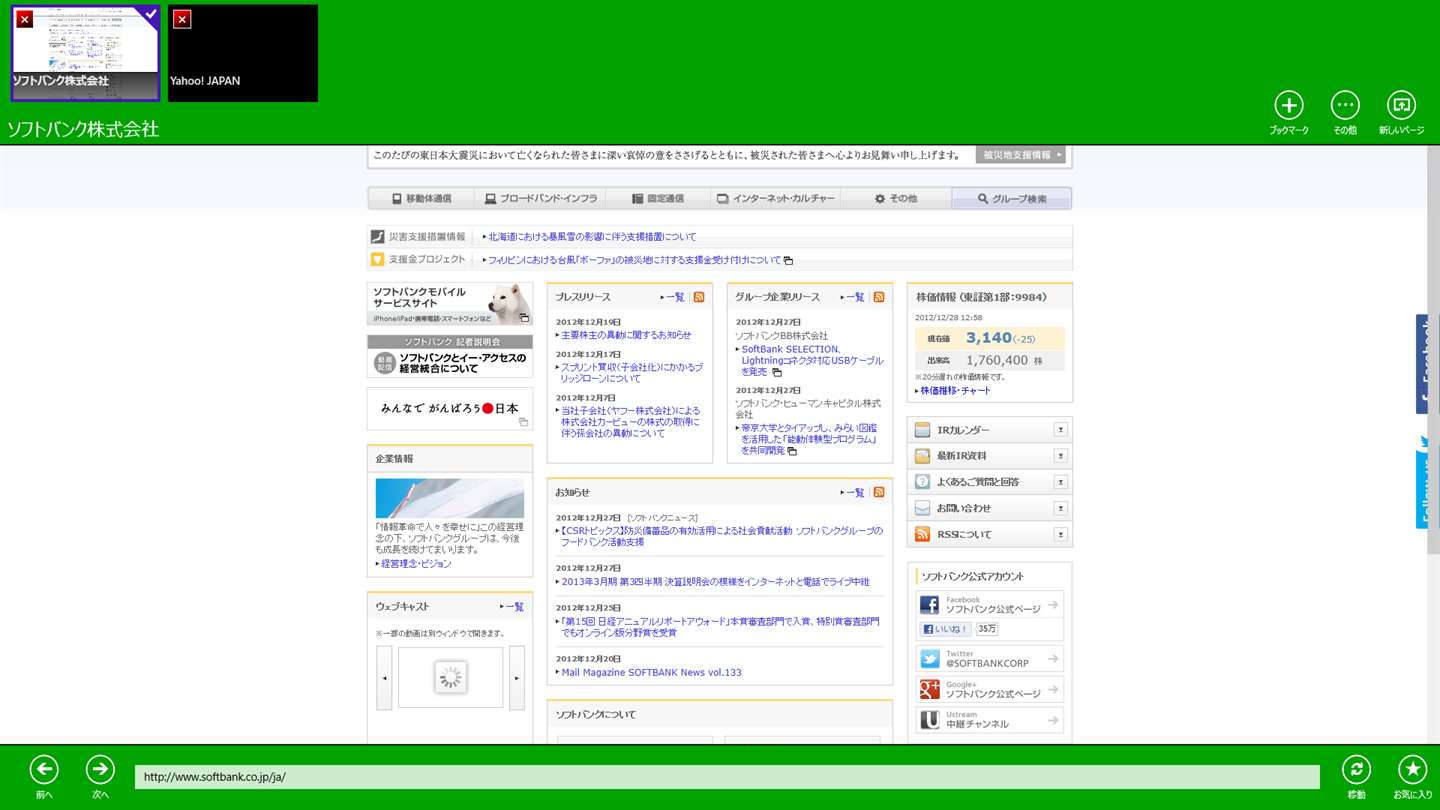Click the 最新IR資料 folder icon
The width and height of the screenshot is (1440, 810).
(x=922, y=456)
